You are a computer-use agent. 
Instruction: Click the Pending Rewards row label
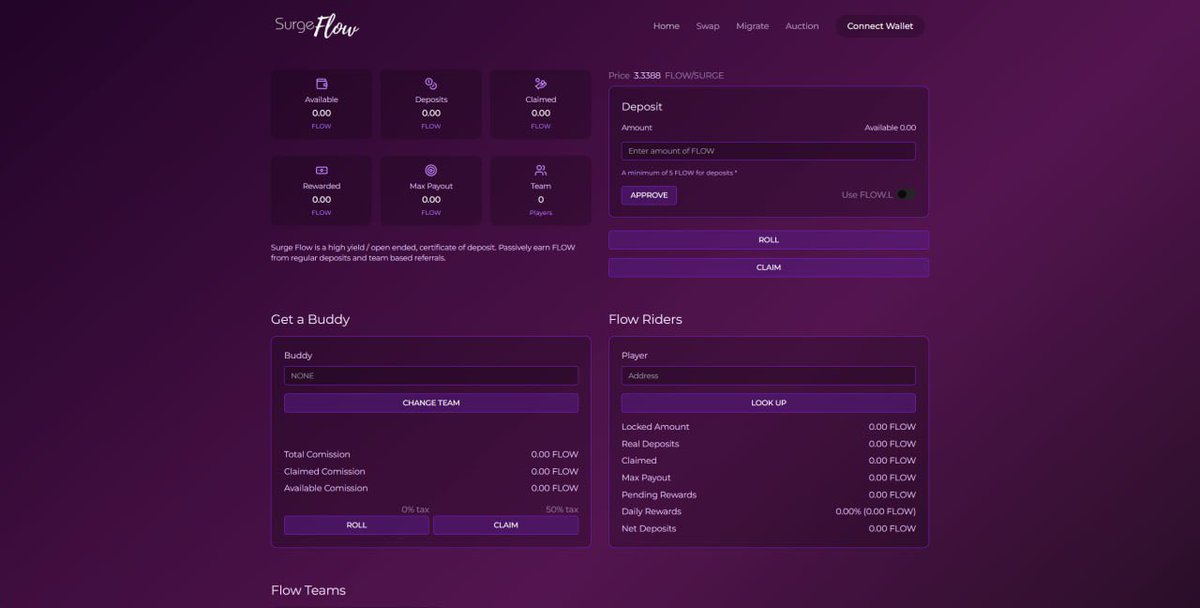(659, 495)
